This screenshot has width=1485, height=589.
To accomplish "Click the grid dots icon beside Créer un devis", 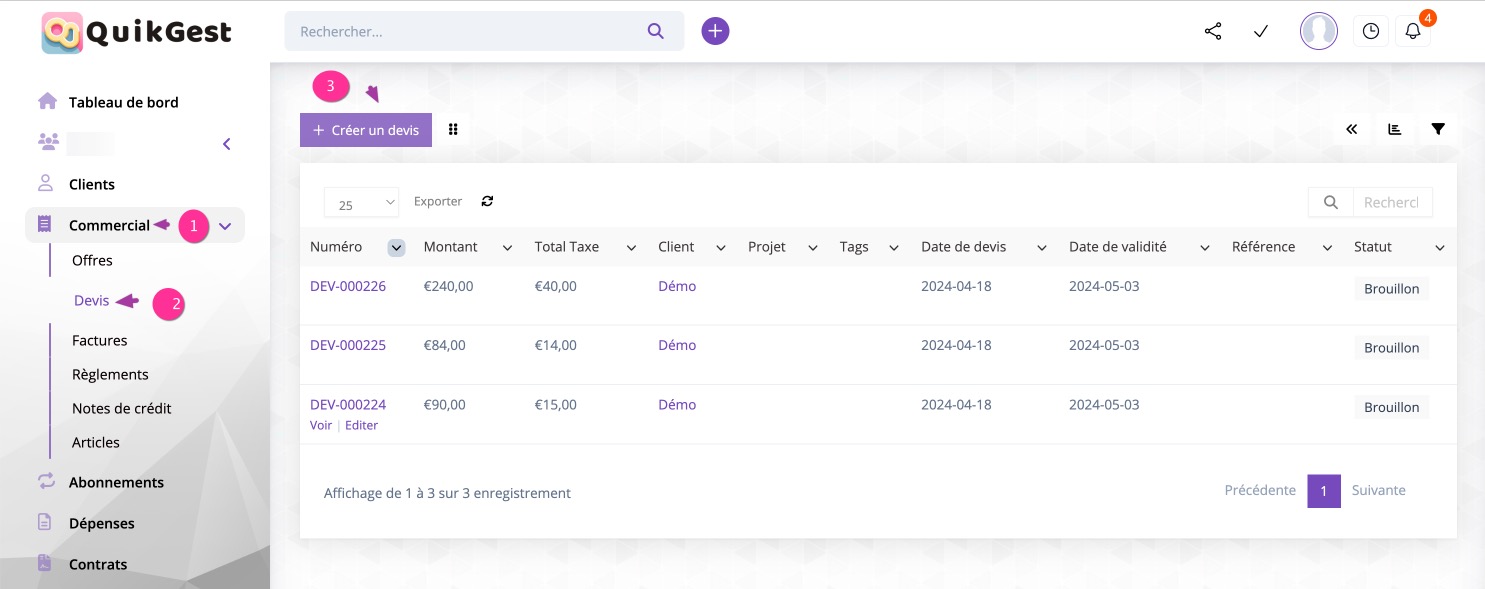I will [x=453, y=129].
